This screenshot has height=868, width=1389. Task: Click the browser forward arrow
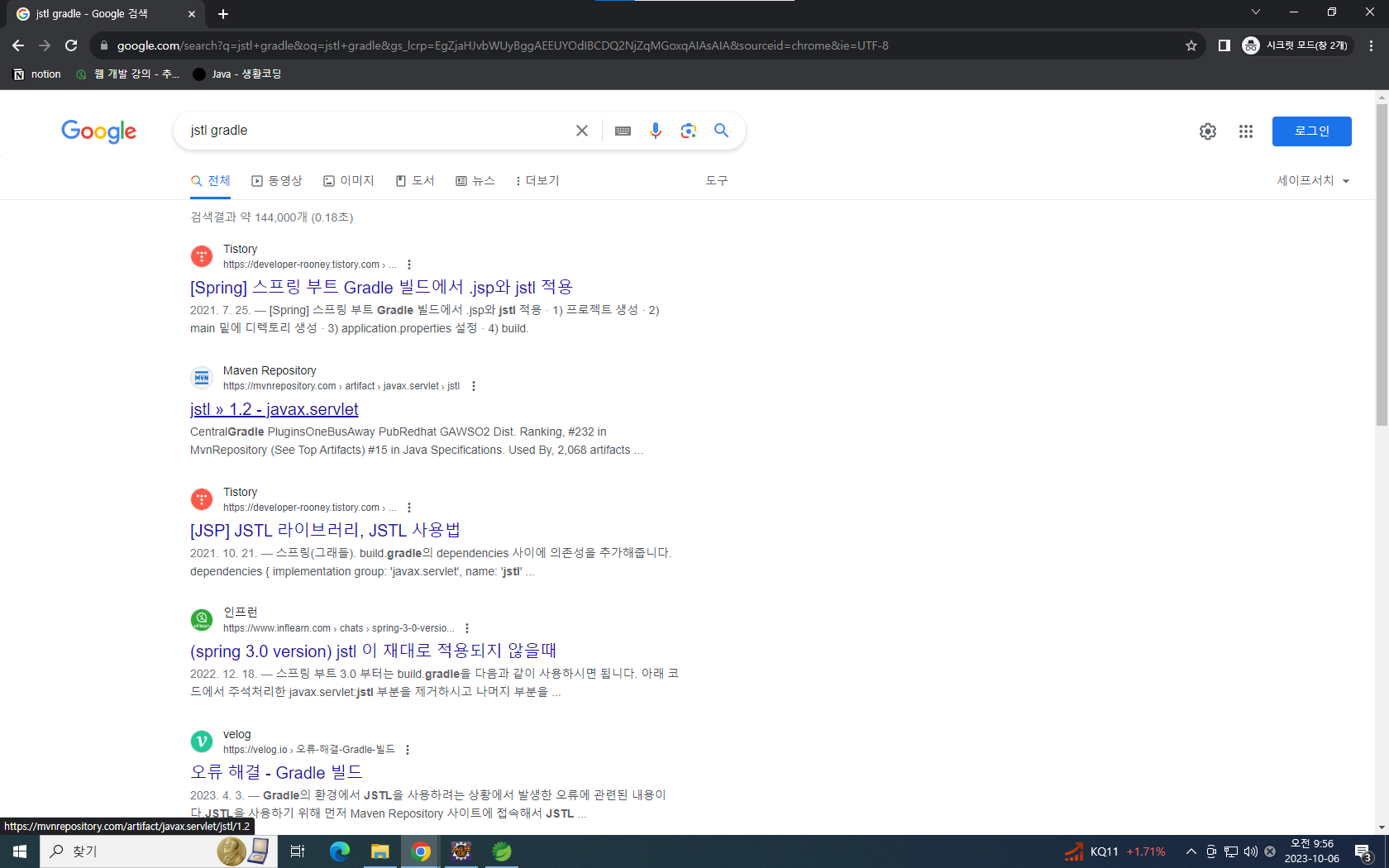tap(45, 45)
